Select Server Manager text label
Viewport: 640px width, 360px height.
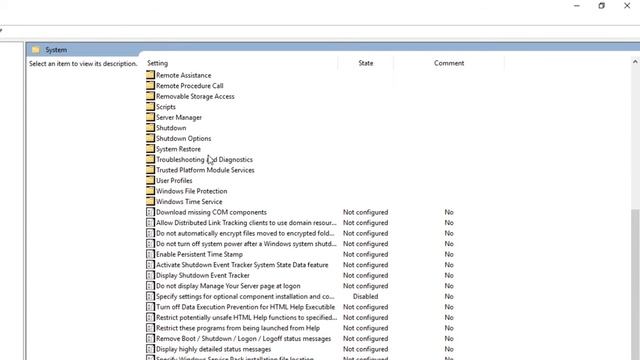pos(179,118)
